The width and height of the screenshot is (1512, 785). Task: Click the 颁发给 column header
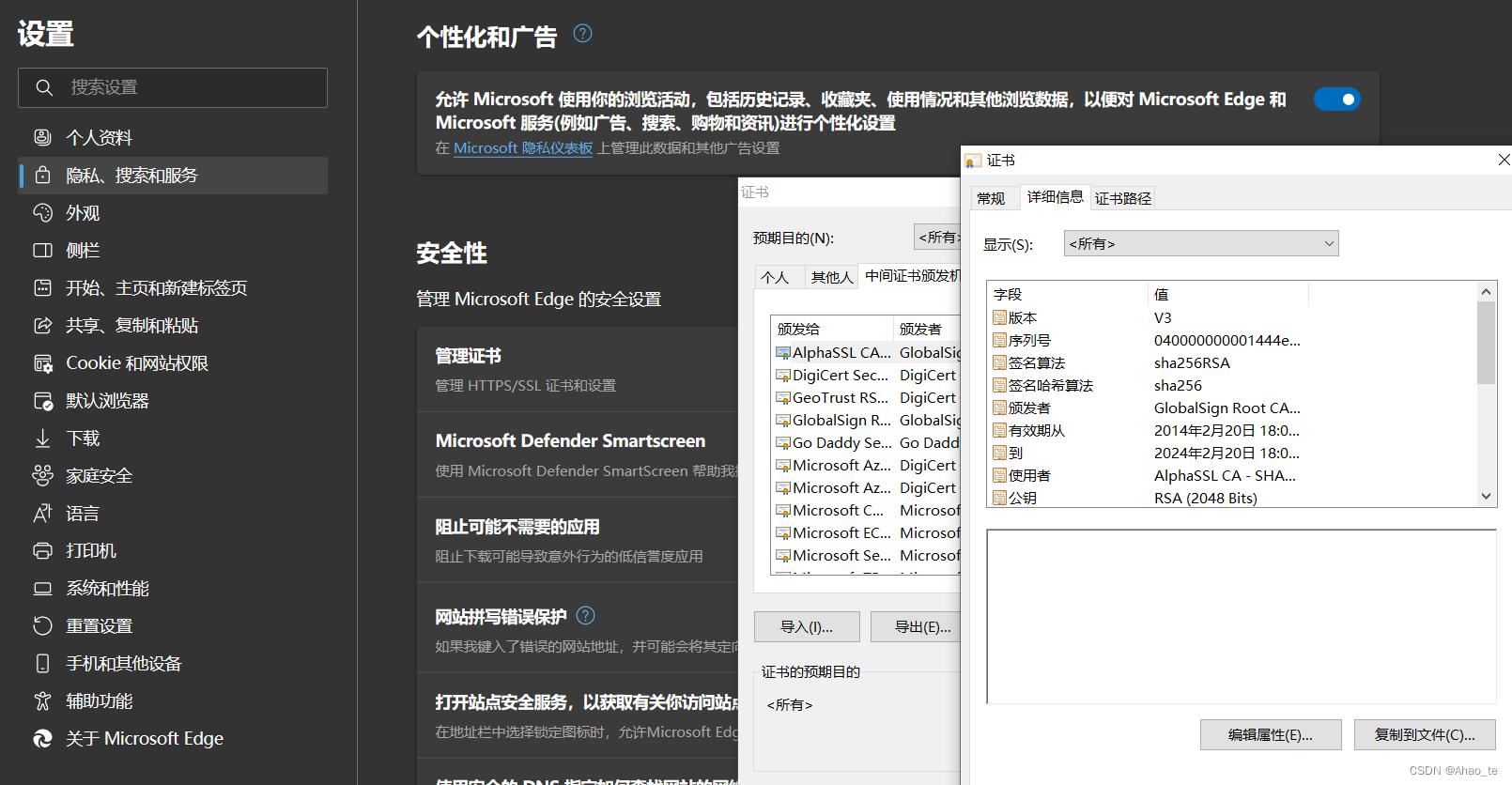[x=832, y=329]
